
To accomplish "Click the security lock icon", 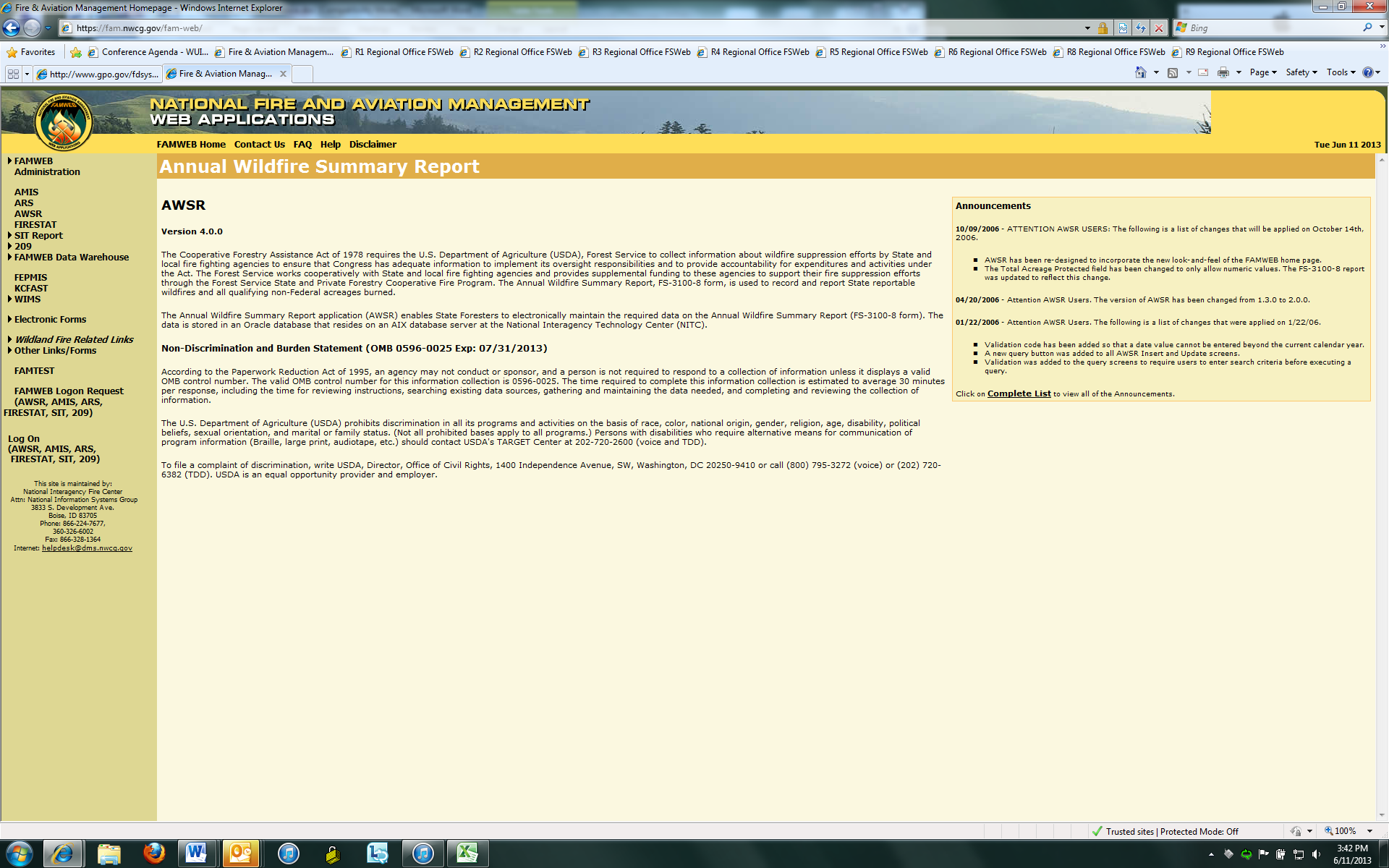I will point(1103,27).
